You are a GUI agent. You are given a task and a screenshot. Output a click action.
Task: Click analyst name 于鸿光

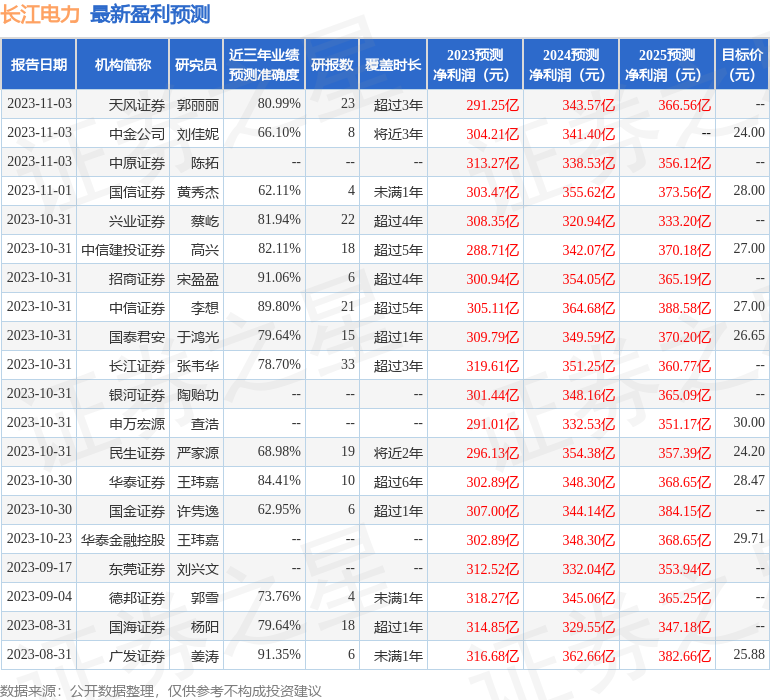198,336
